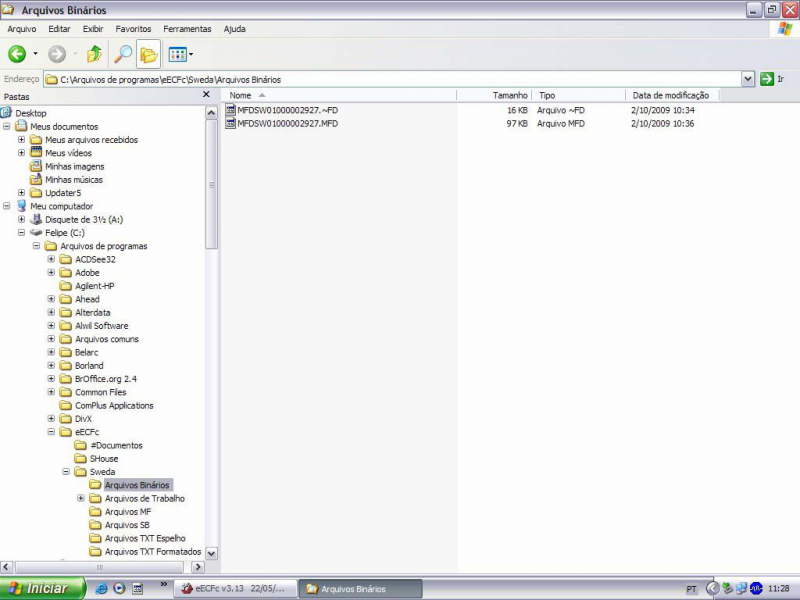The width and height of the screenshot is (800, 600).
Task: Switch to eECFc v3.13 taskbar window
Action: coord(236,589)
